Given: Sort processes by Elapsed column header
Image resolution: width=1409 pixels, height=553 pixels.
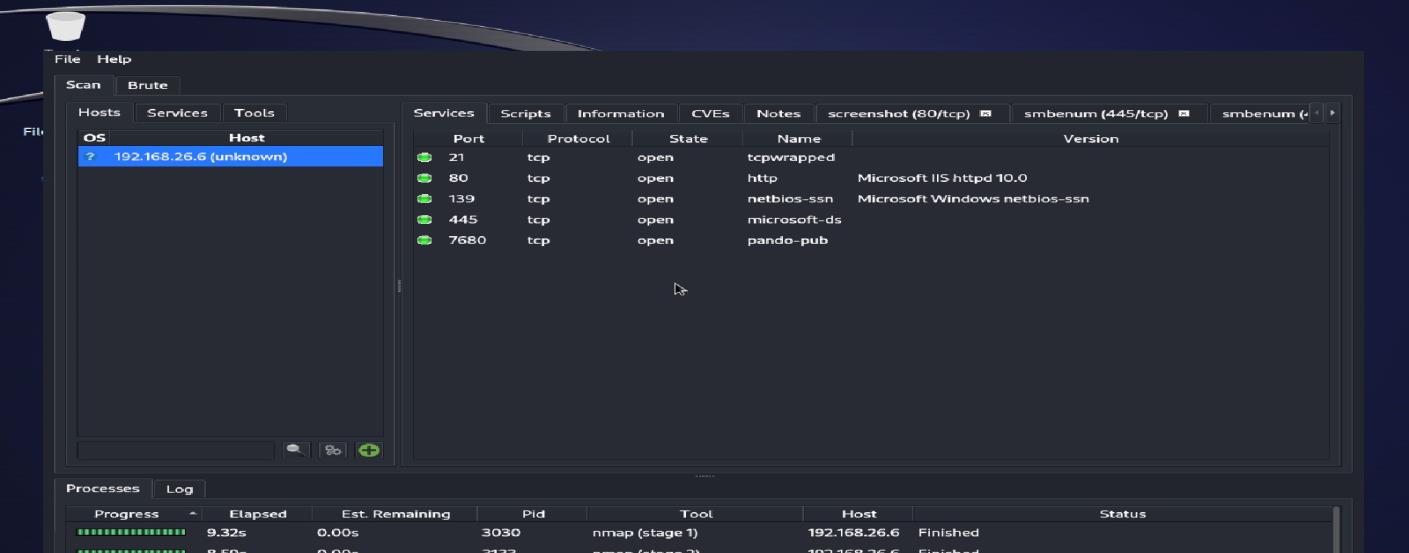Looking at the screenshot, I should (x=257, y=514).
